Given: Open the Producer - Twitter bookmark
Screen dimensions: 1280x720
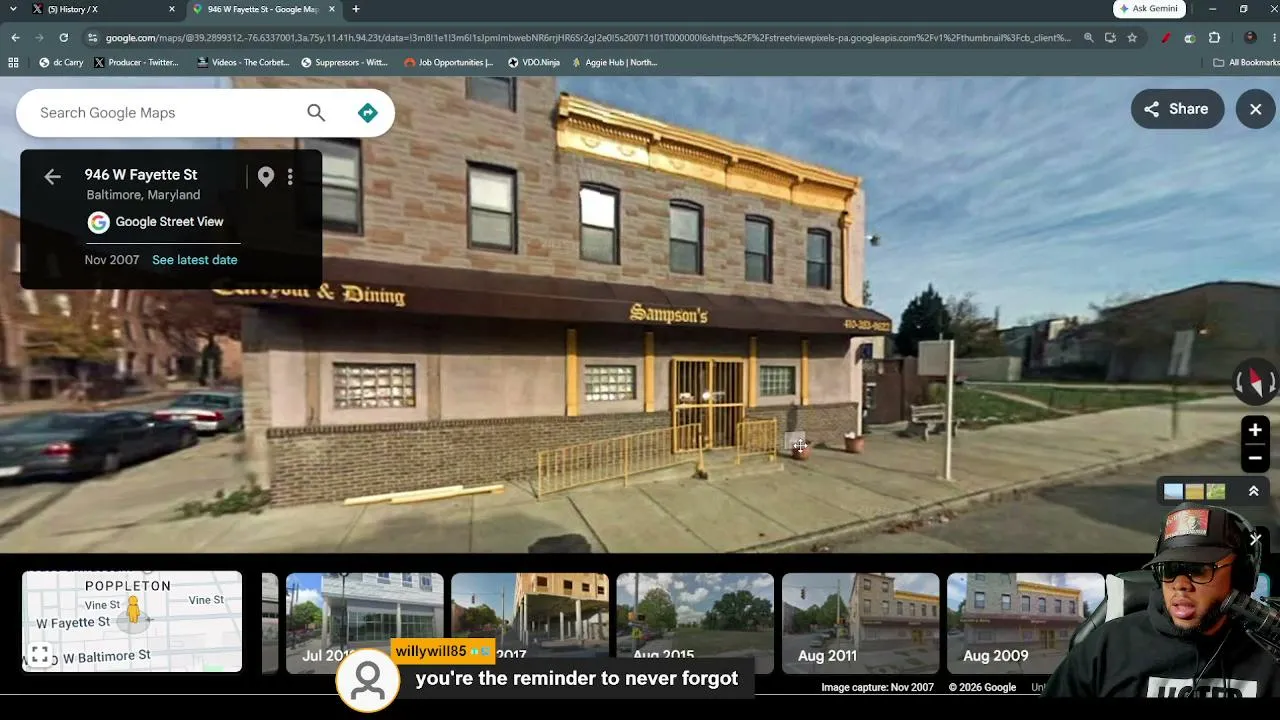Looking at the screenshot, I should pyautogui.click(x=136, y=62).
